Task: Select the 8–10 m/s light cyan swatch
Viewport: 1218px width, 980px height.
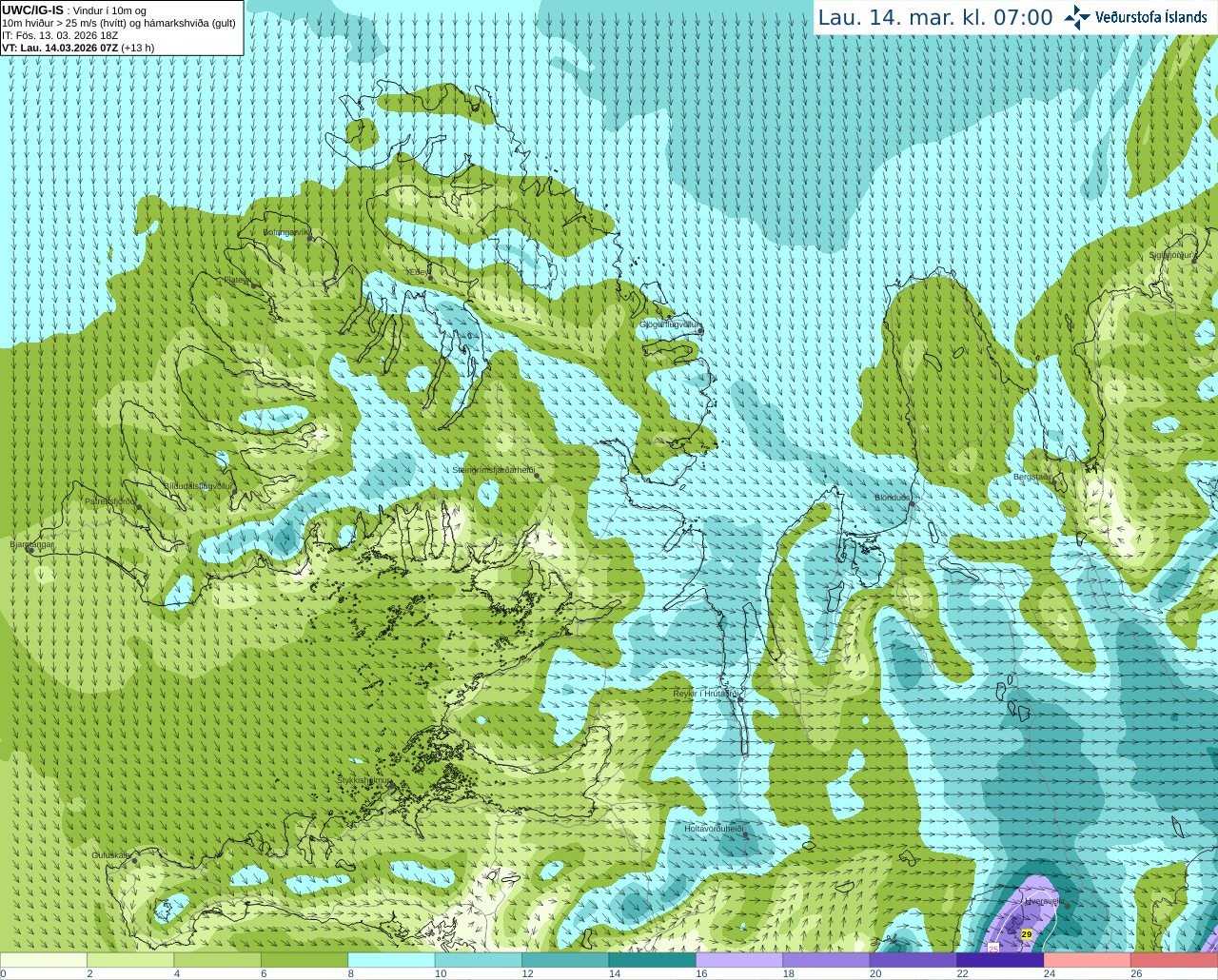Action: [391, 960]
